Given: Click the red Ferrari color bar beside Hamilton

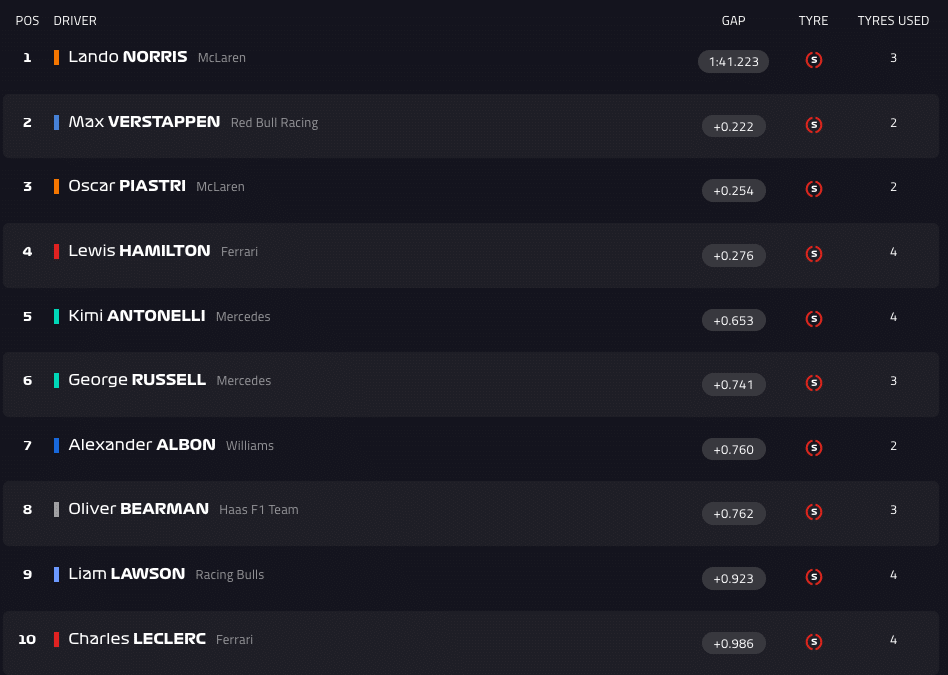Looking at the screenshot, I should pyautogui.click(x=57, y=252).
